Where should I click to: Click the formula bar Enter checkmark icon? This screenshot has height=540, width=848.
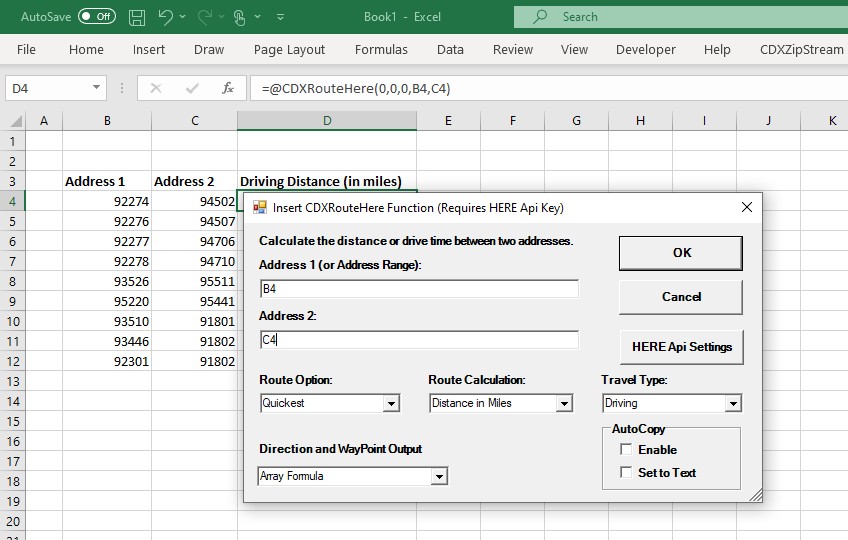click(x=192, y=88)
